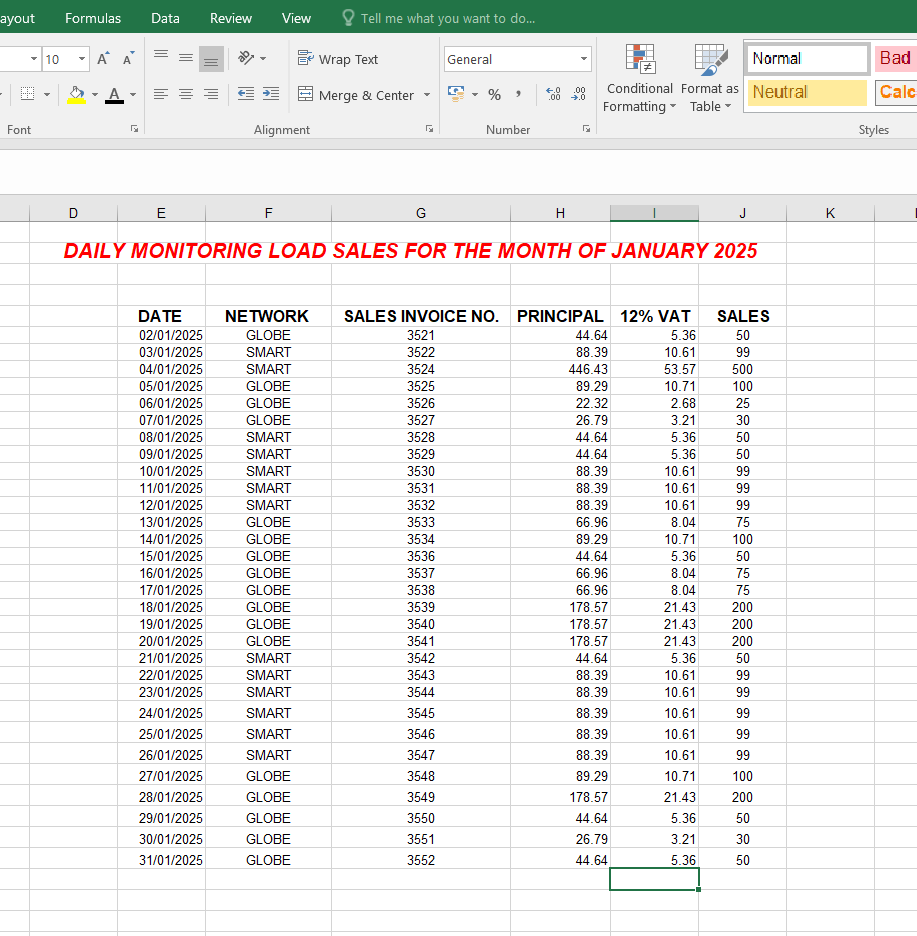Click the Format as Table icon

click(x=710, y=78)
